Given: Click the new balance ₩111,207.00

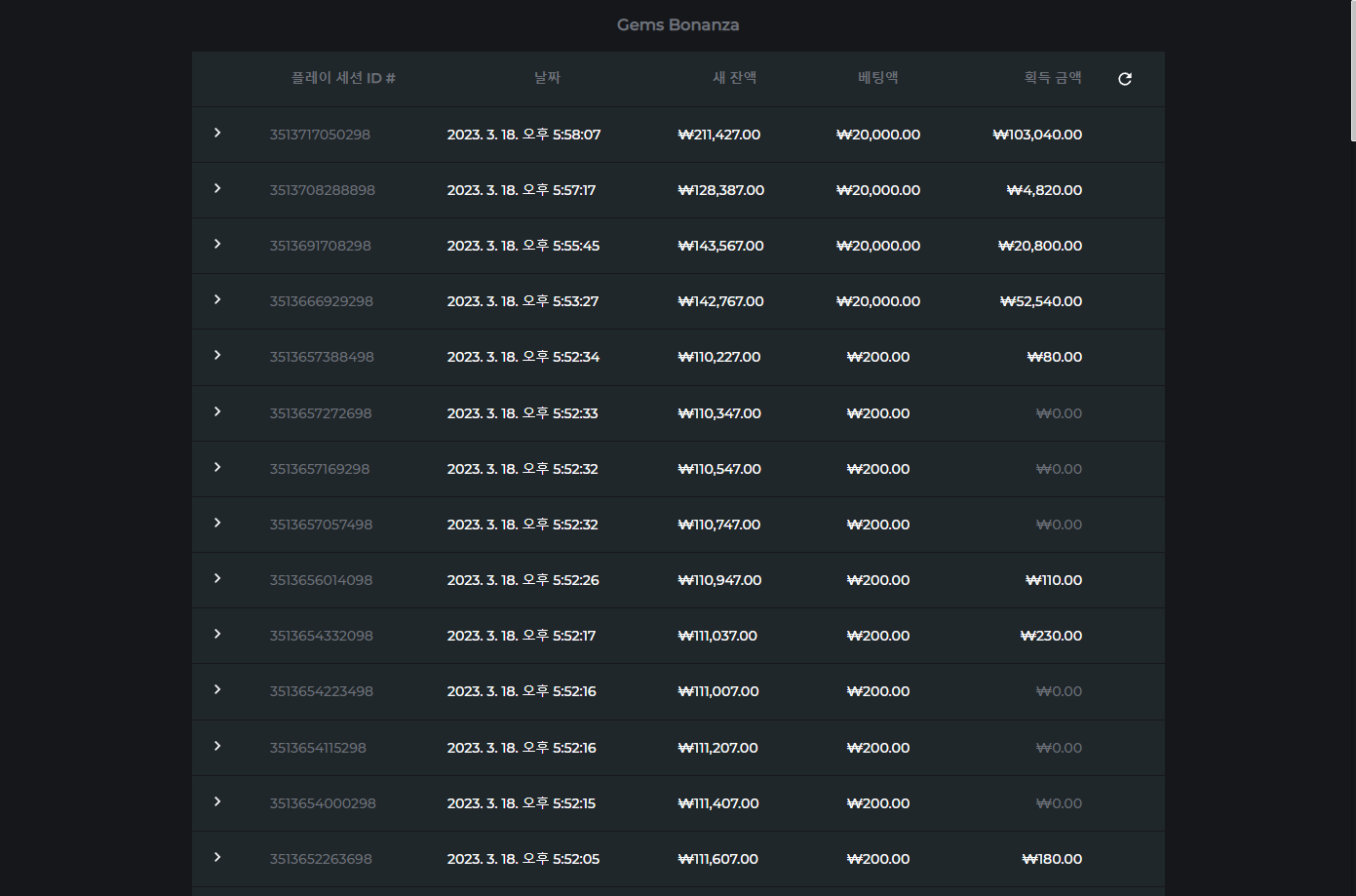Looking at the screenshot, I should (x=718, y=748).
